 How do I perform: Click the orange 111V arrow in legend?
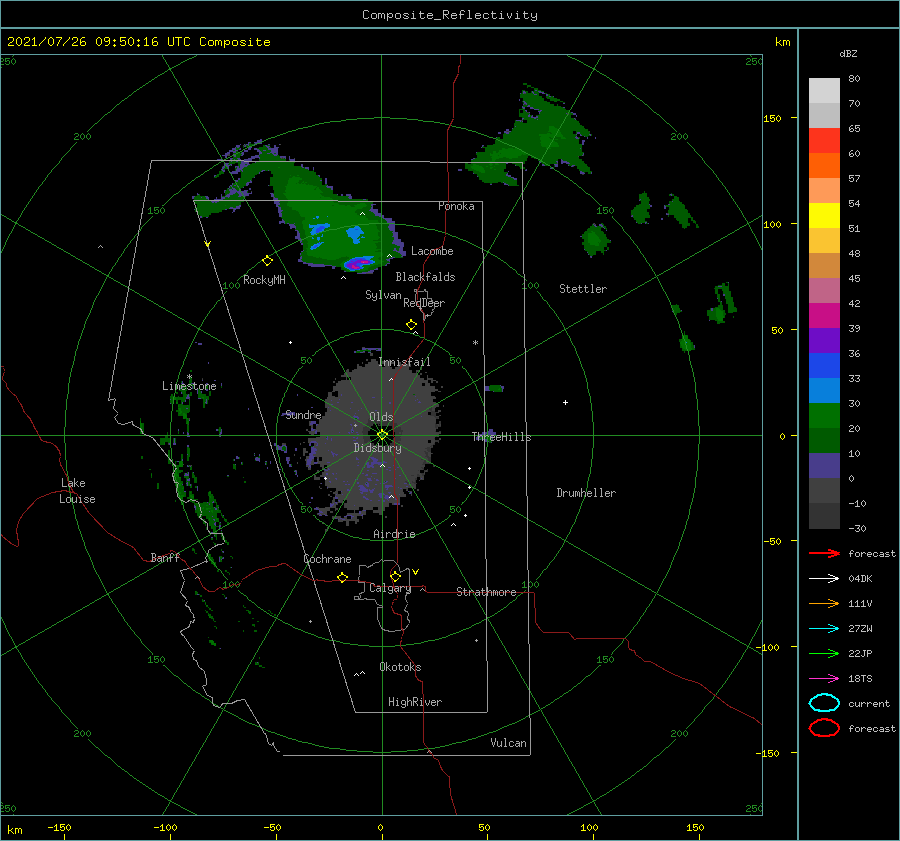point(824,603)
